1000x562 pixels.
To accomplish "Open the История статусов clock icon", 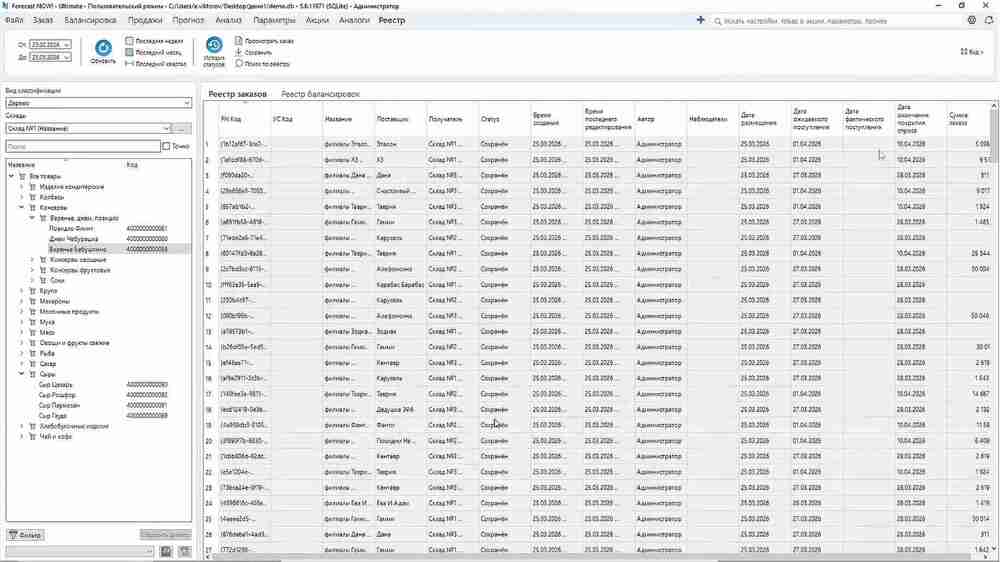I will tap(214, 45).
